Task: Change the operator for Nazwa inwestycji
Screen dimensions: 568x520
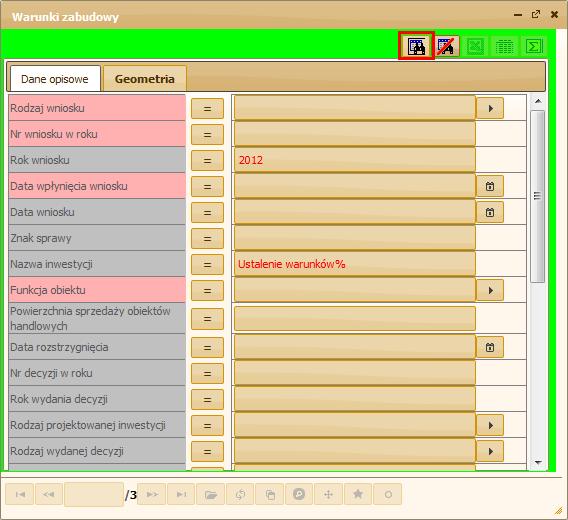Action: (207, 265)
